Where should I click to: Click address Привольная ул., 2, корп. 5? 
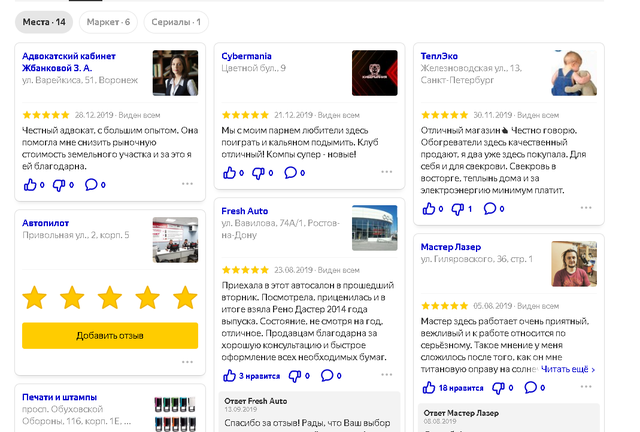(x=76, y=235)
